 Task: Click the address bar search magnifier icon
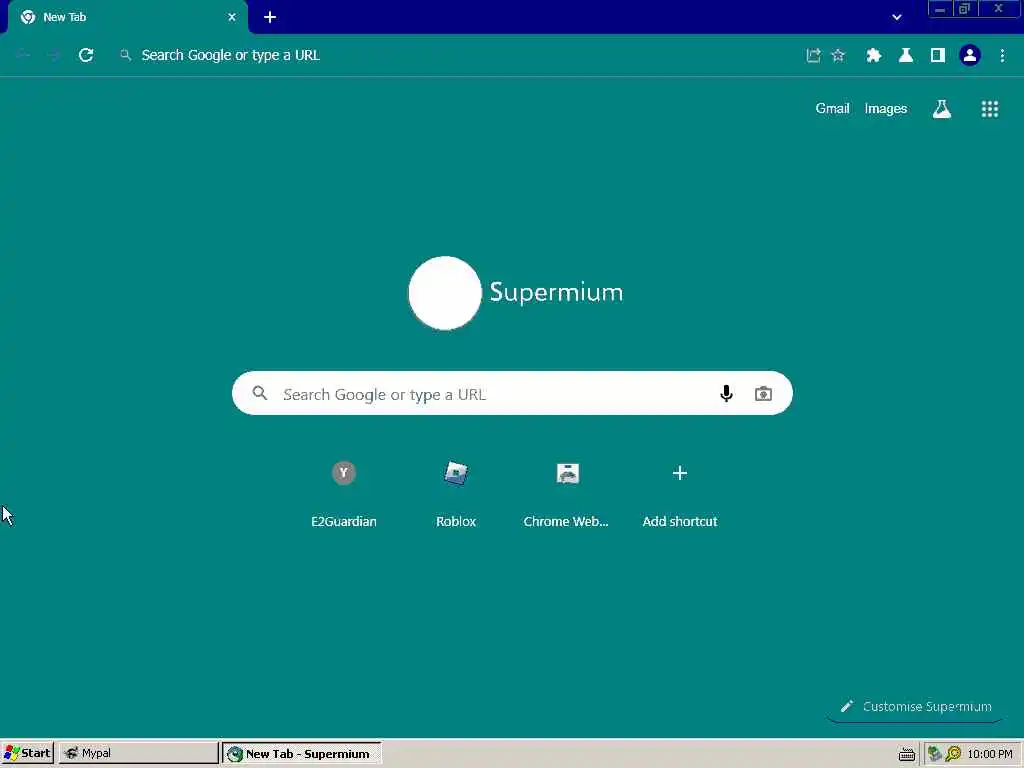coord(126,56)
